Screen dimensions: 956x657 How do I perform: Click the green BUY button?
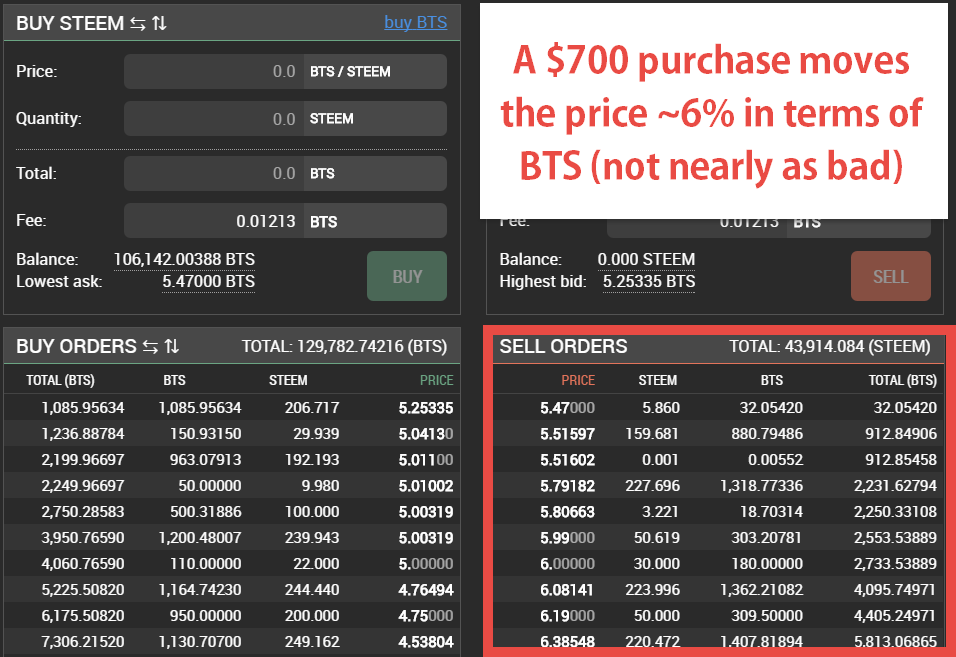[x=407, y=276]
